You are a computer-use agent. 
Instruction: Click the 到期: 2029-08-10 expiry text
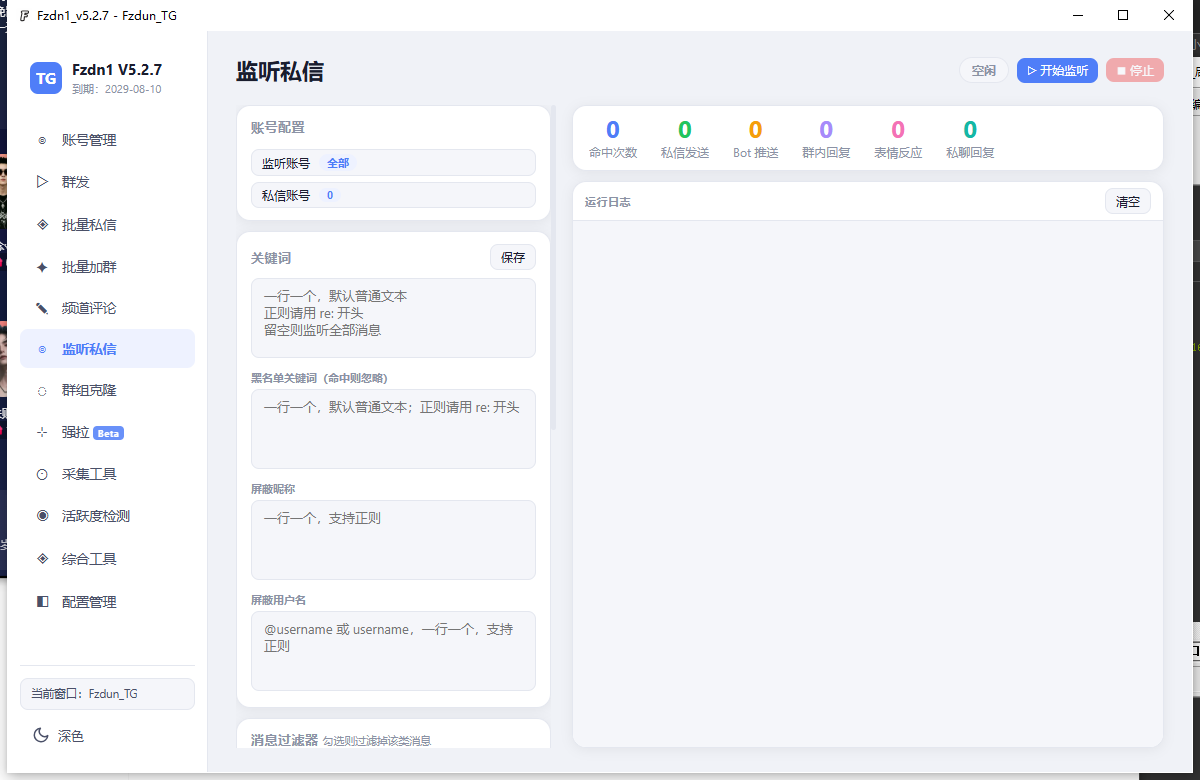(117, 89)
